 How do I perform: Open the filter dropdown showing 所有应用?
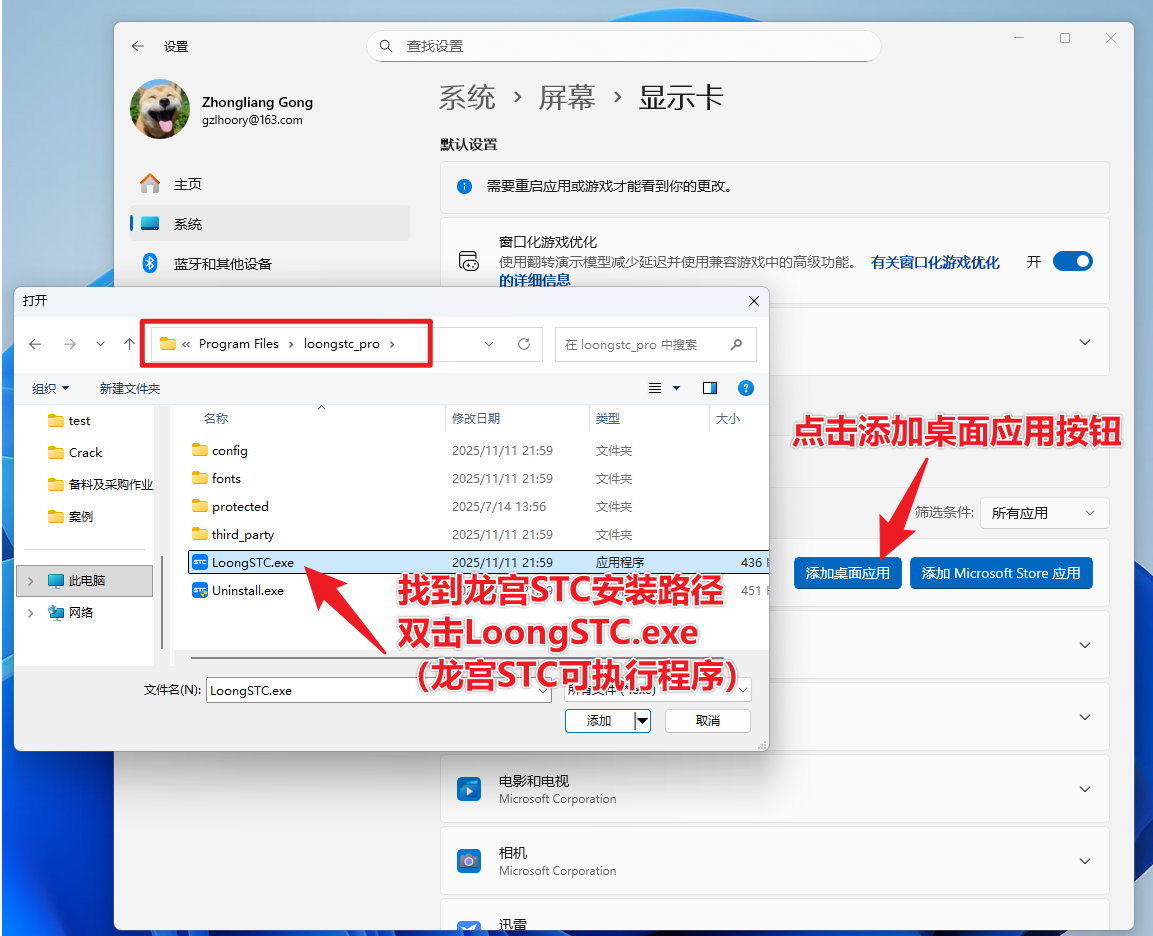pyautogui.click(x=1044, y=513)
